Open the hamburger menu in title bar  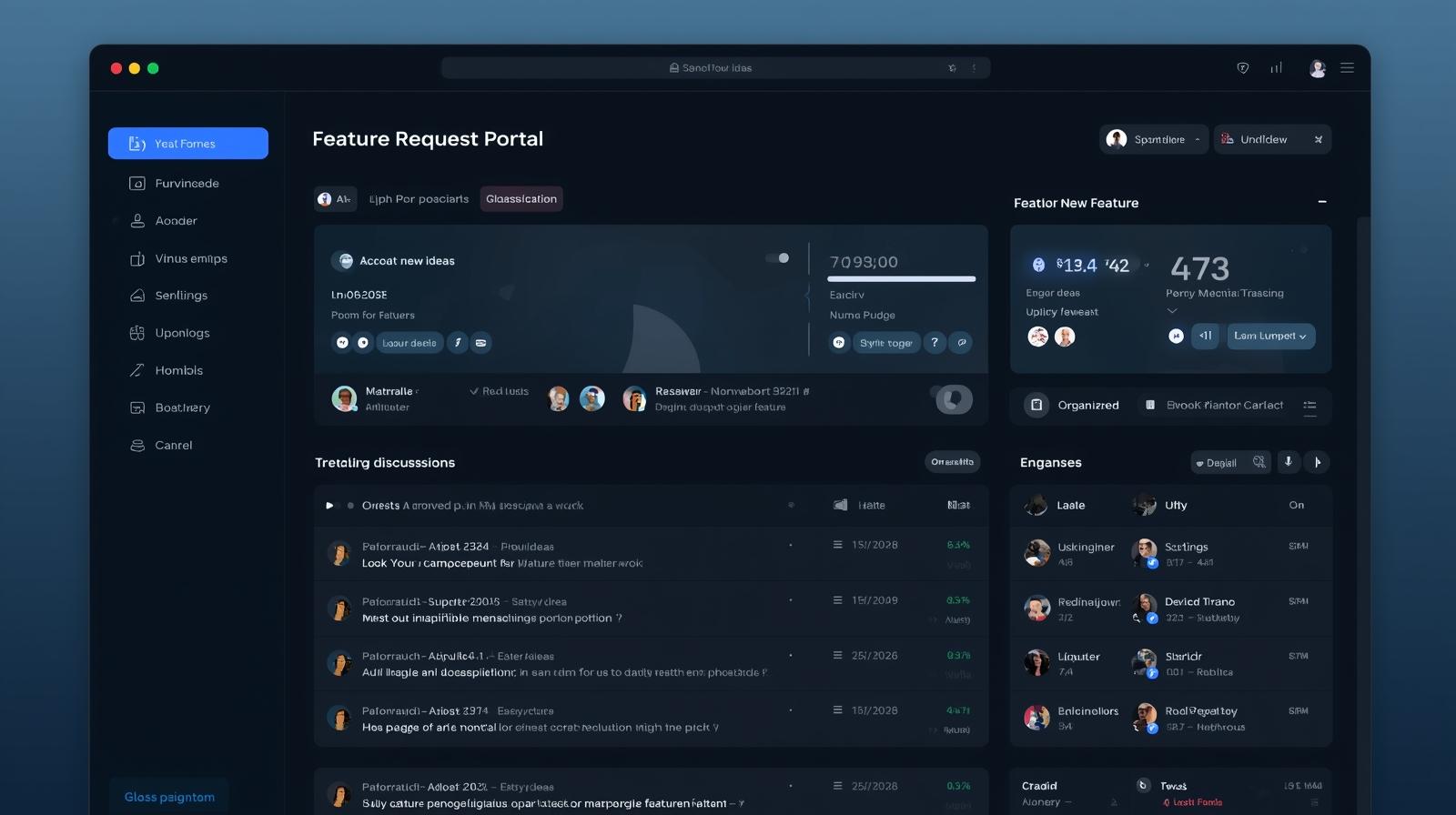1348,68
